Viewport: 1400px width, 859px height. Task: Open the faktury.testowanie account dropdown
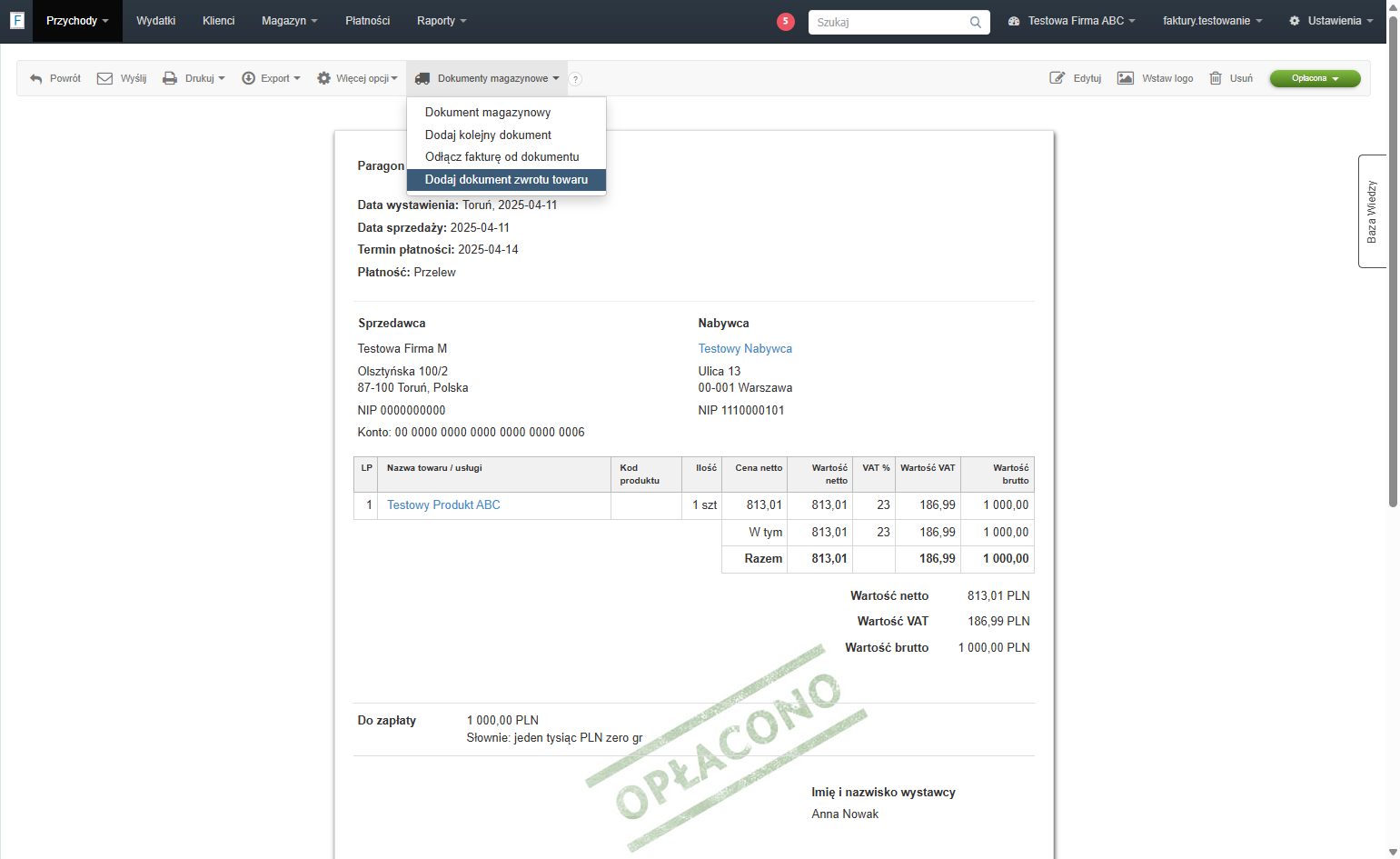(x=1213, y=21)
